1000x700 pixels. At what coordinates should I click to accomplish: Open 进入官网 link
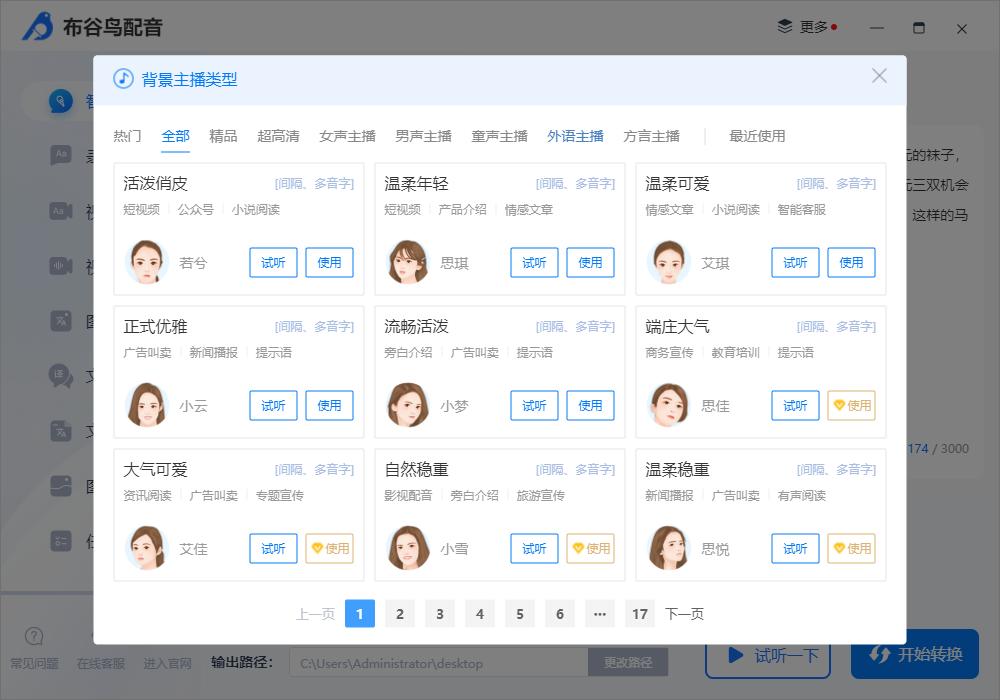pos(167,664)
